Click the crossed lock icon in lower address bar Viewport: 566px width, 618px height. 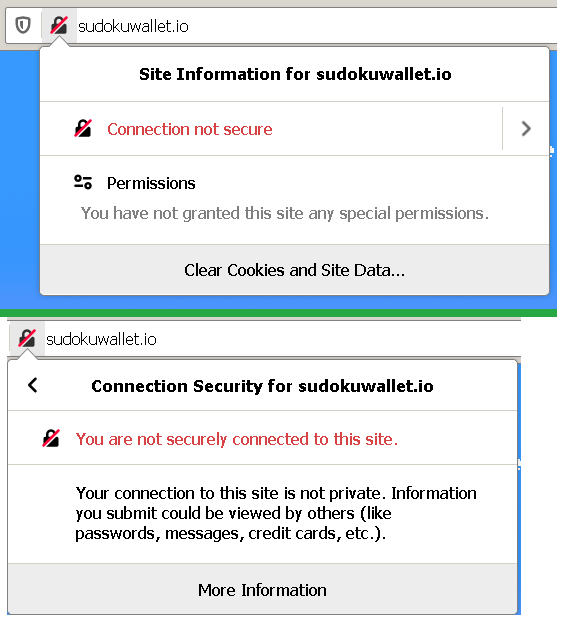coord(27,339)
